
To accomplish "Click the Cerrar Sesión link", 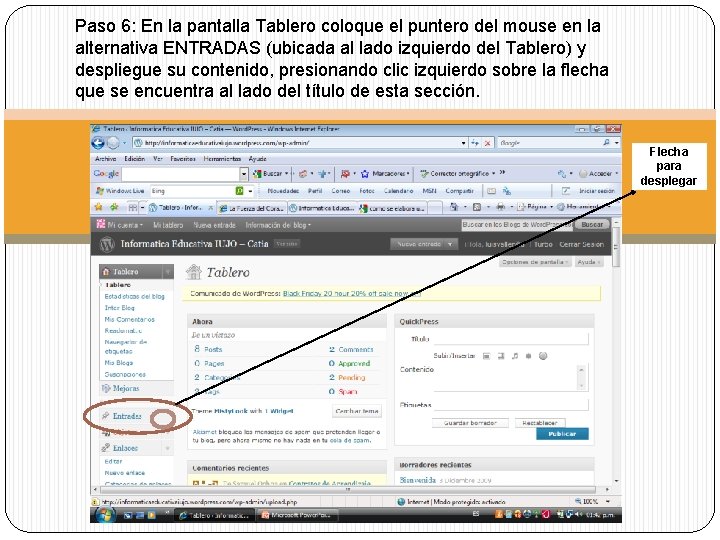I will [x=581, y=244].
